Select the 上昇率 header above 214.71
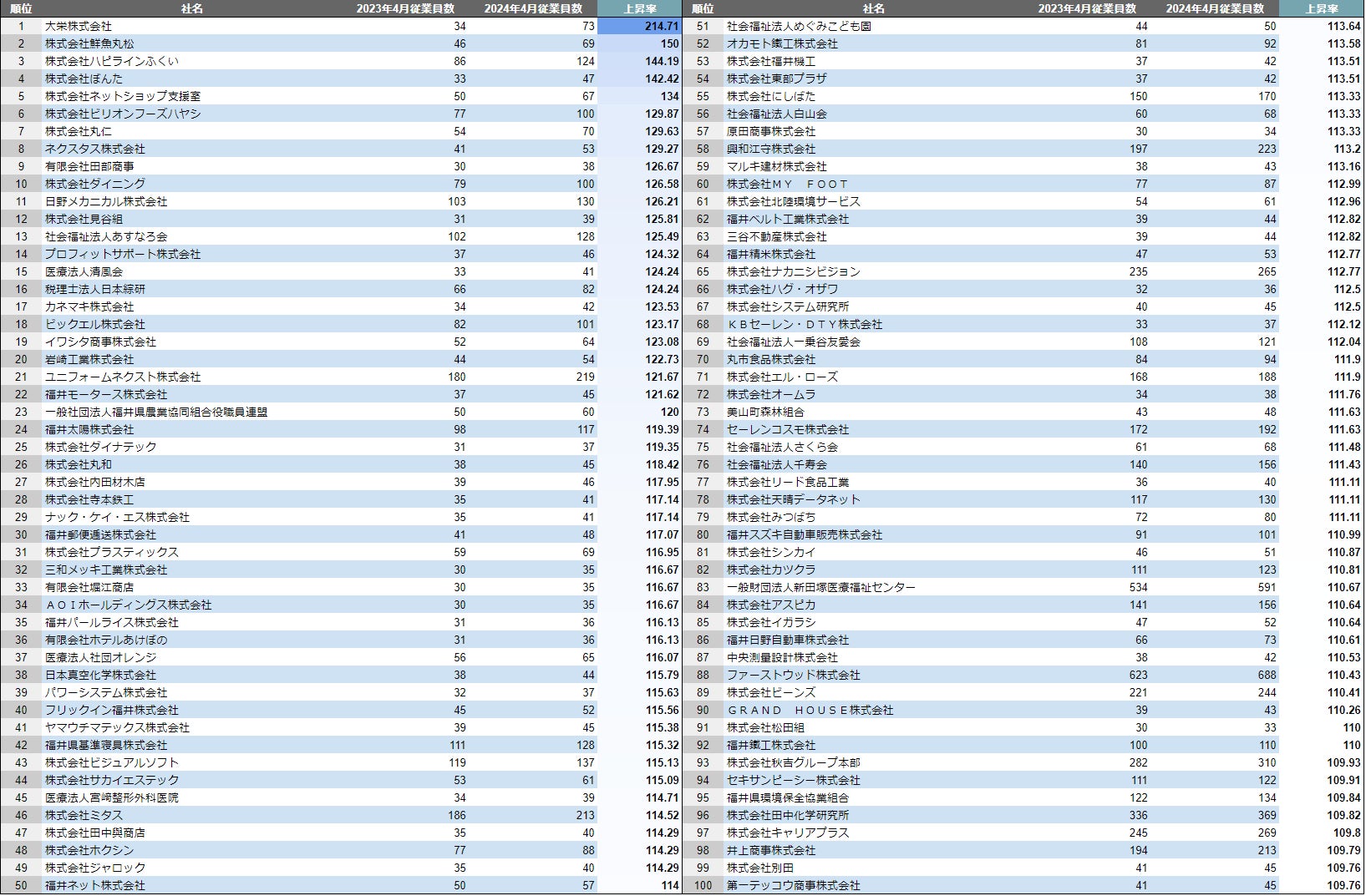 pyautogui.click(x=640, y=8)
